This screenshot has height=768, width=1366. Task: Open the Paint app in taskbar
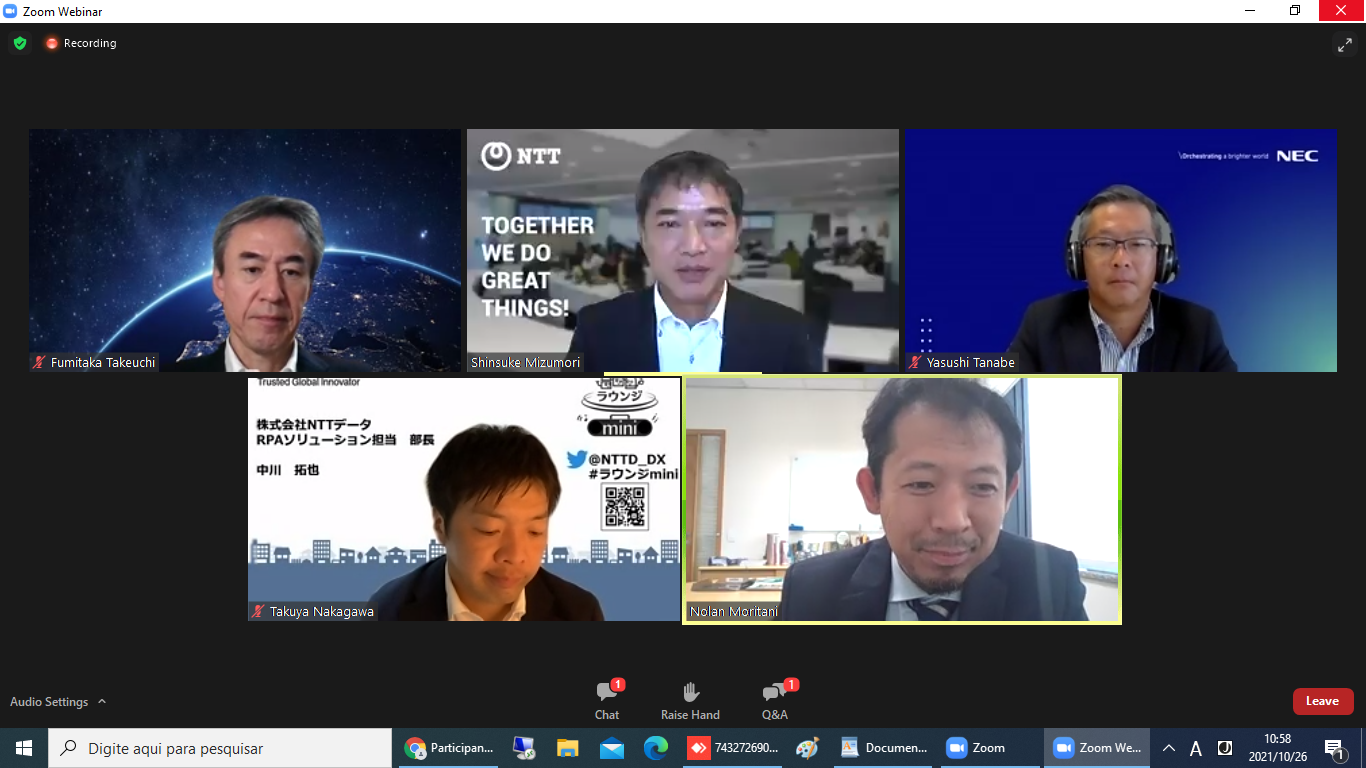[807, 748]
